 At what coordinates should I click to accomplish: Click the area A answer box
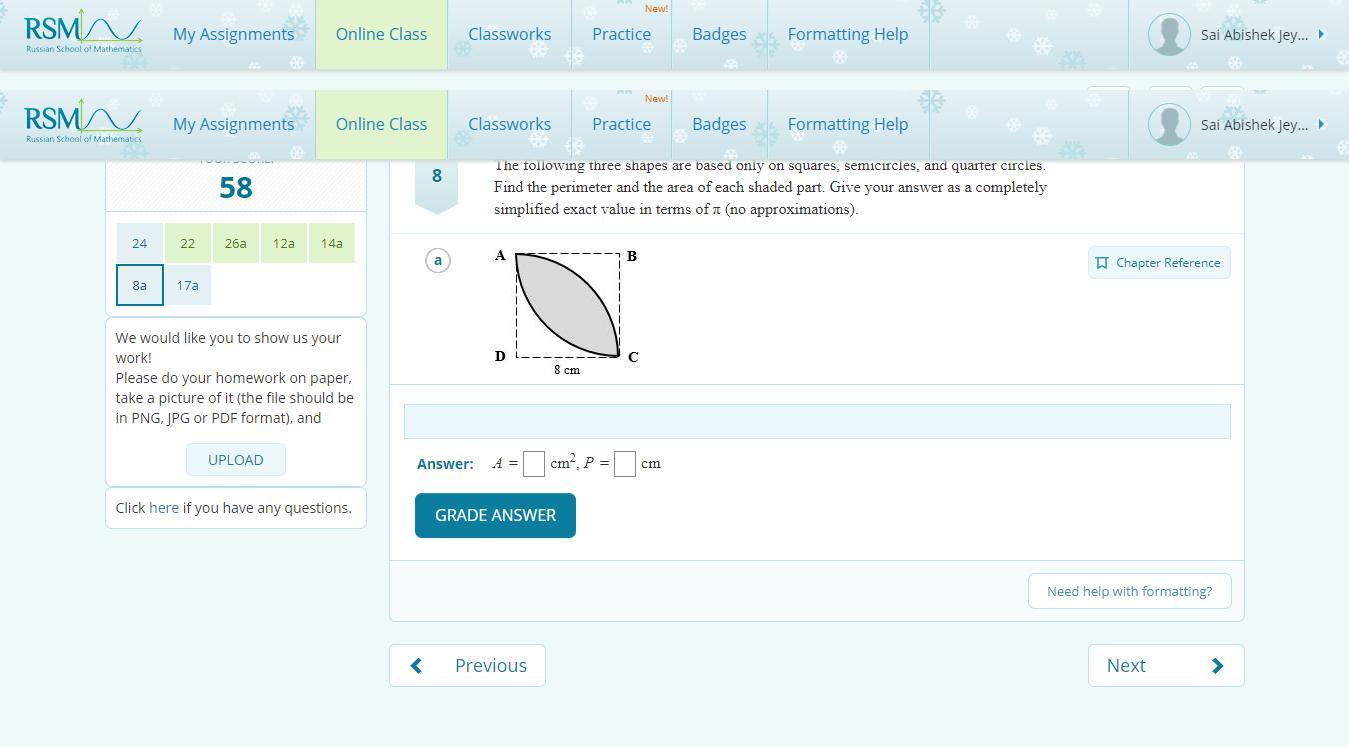pos(534,464)
